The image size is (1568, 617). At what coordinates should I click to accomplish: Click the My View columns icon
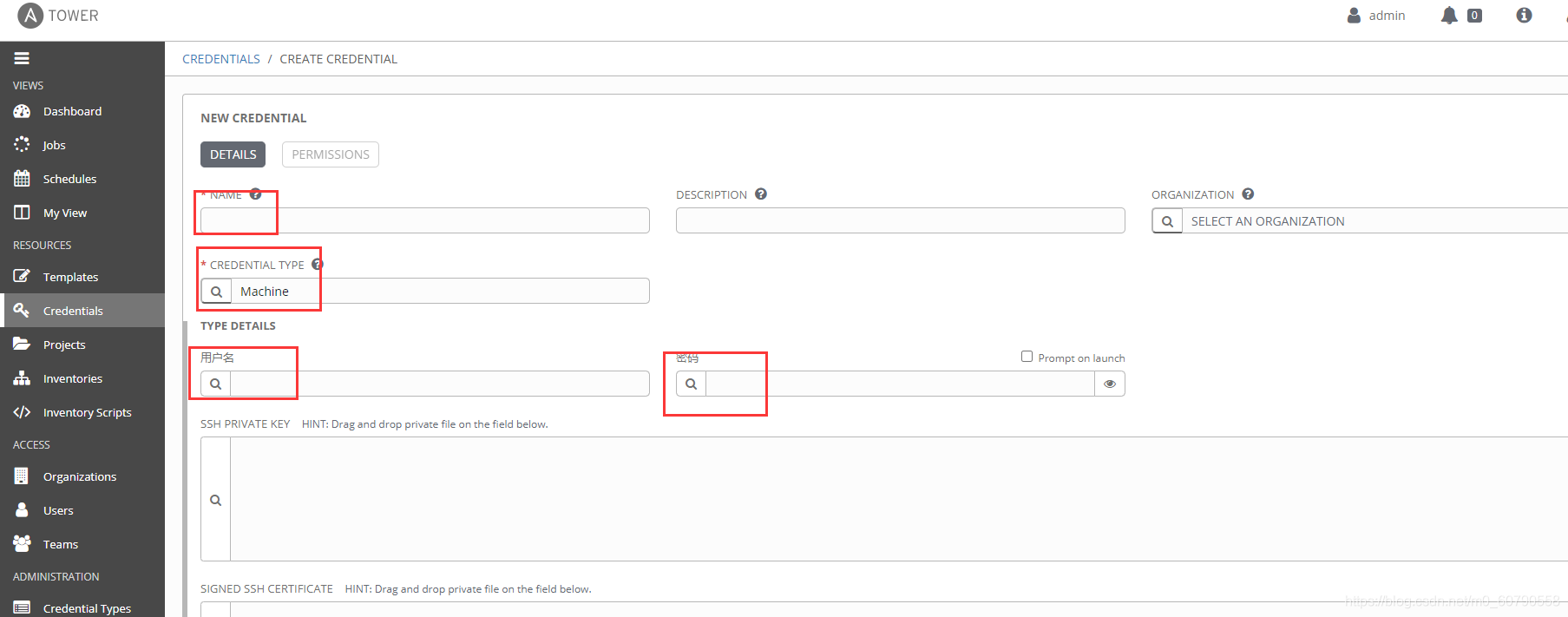[x=22, y=212]
